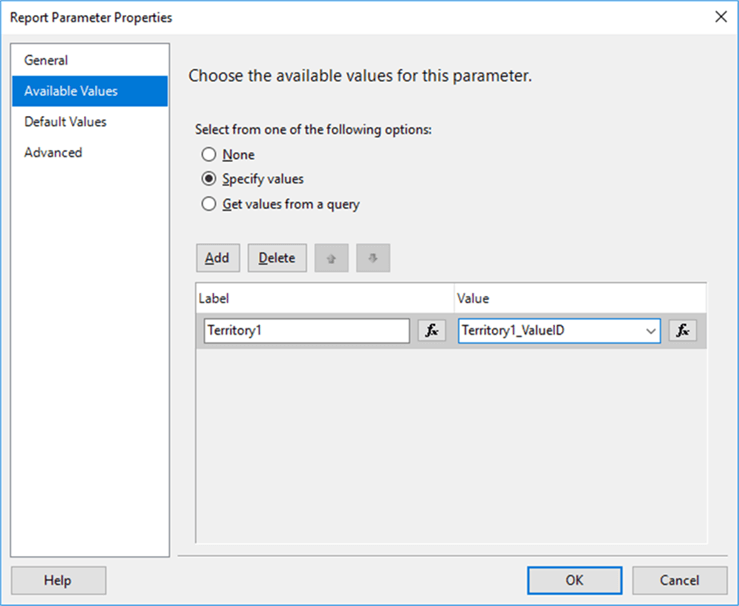Close the Report Parameter Properties dialog
Image resolution: width=739 pixels, height=606 pixels.
[719, 17]
